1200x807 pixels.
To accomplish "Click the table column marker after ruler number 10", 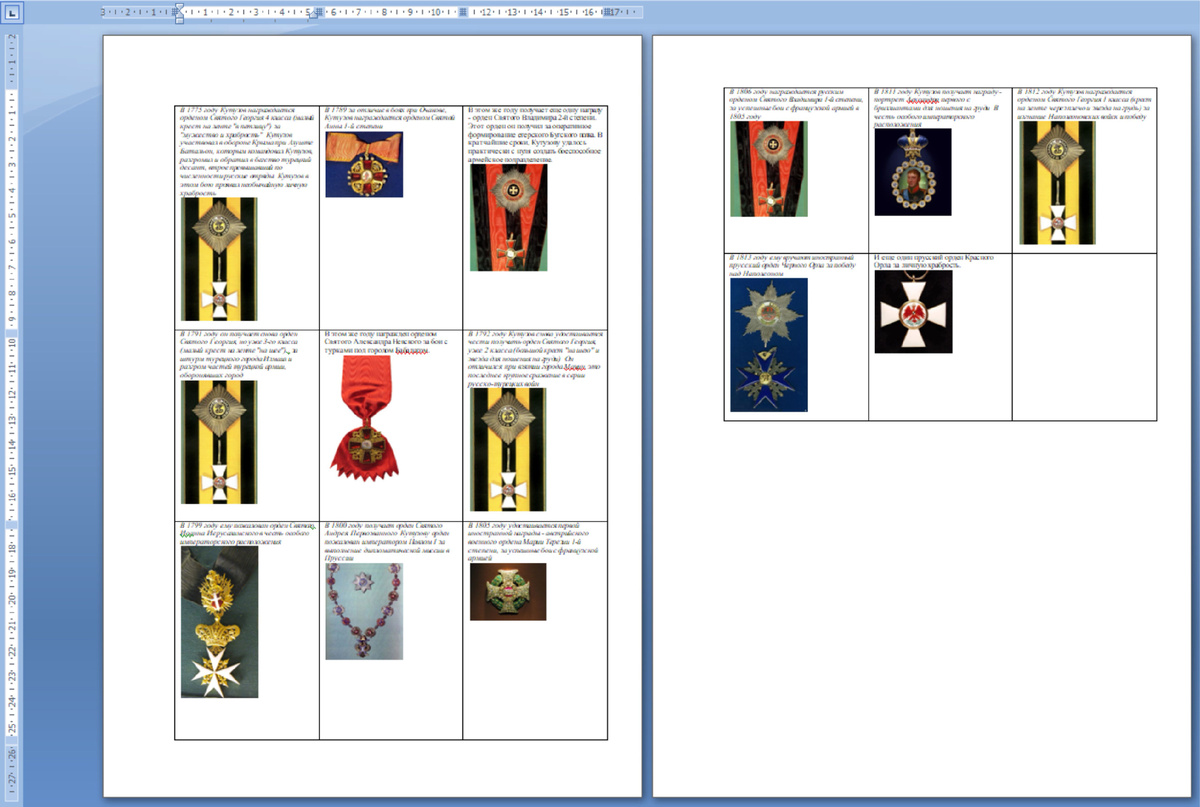I will (x=463, y=13).
